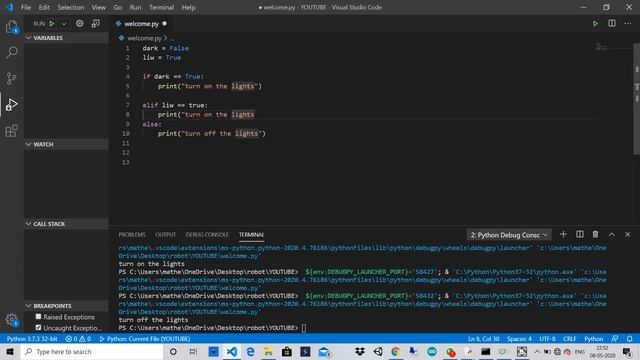This screenshot has width=640, height=360.
Task: Open errors and warnings count in status bar
Action: pyautogui.click(x=78, y=339)
